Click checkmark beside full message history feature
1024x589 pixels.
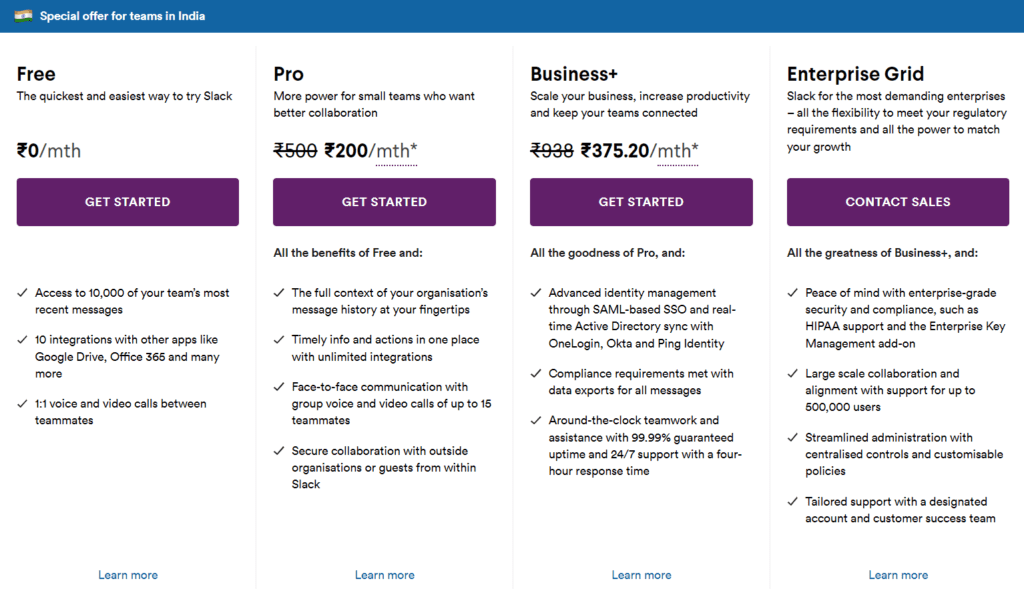tap(279, 293)
